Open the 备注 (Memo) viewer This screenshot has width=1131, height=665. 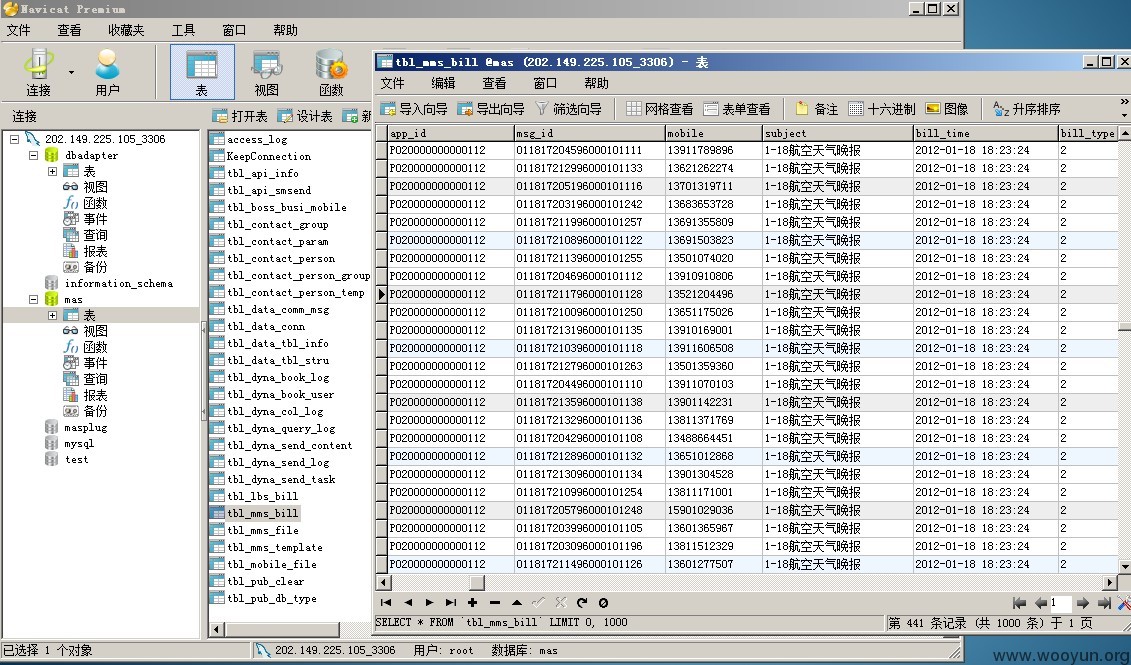coord(817,109)
